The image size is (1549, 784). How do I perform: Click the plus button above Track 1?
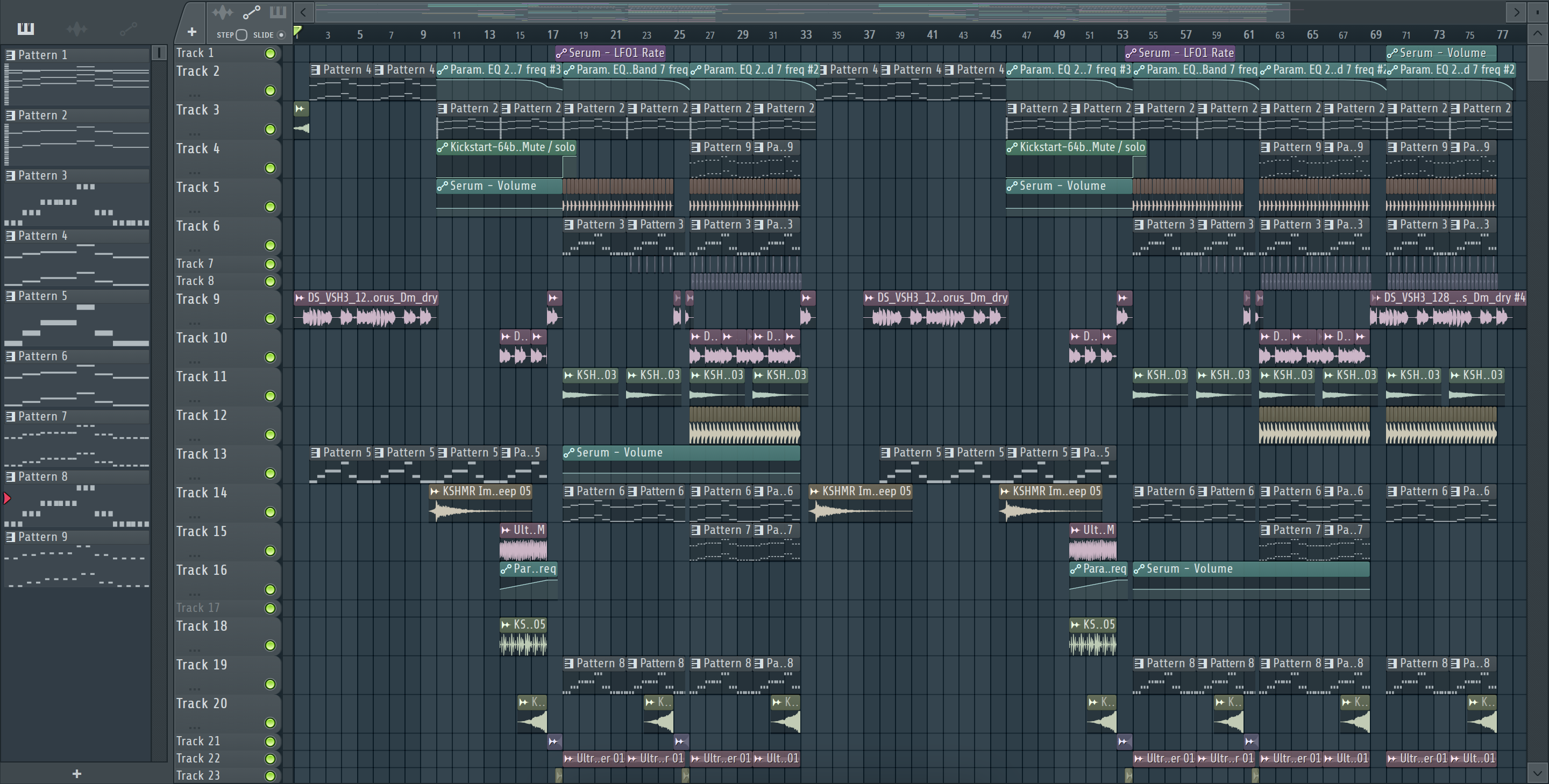click(x=192, y=32)
